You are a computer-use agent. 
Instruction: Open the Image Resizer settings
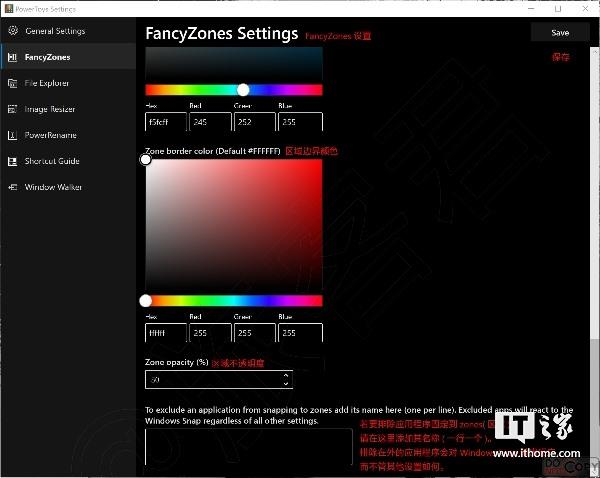[x=68, y=109]
